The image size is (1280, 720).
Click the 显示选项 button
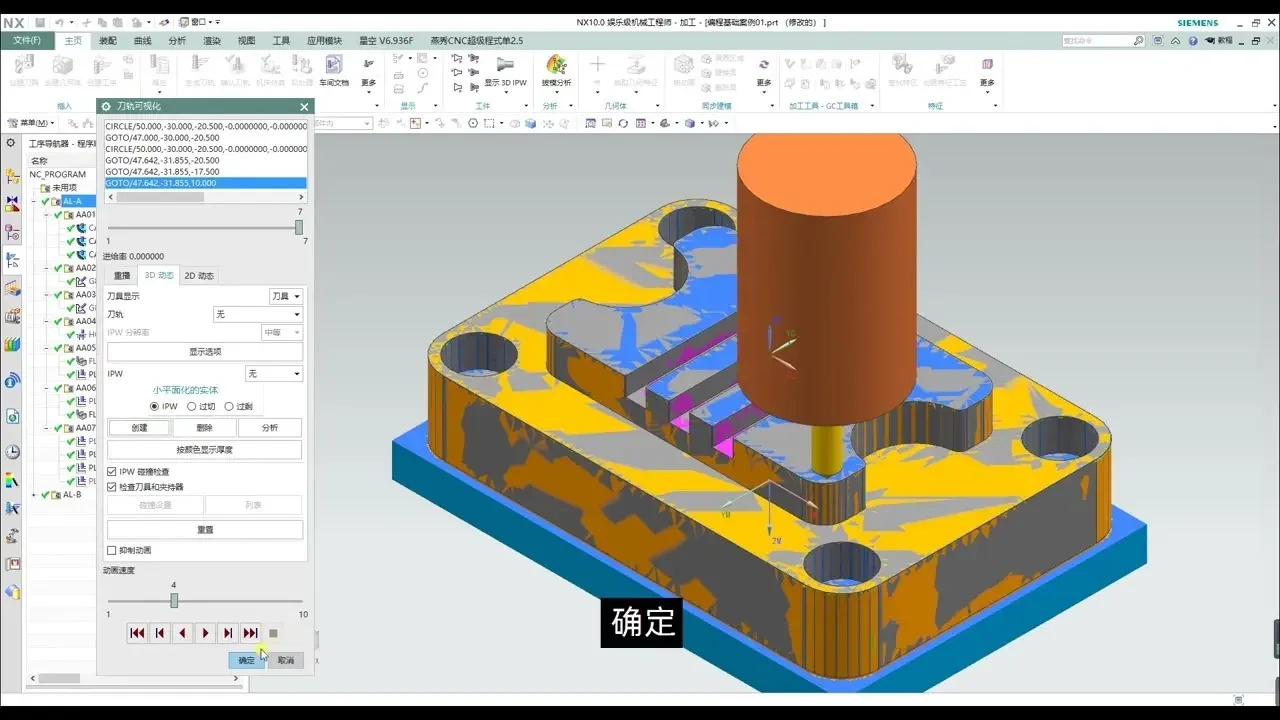(x=205, y=352)
